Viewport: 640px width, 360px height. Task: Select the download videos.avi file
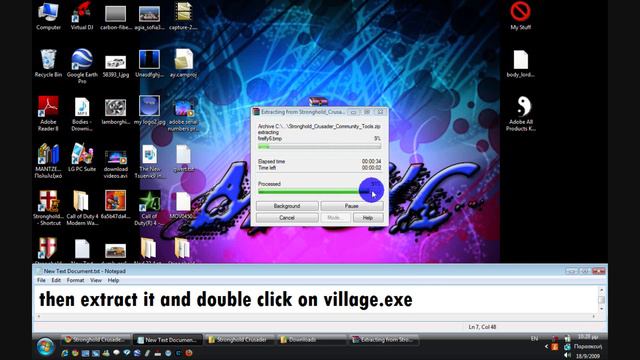click(116, 164)
